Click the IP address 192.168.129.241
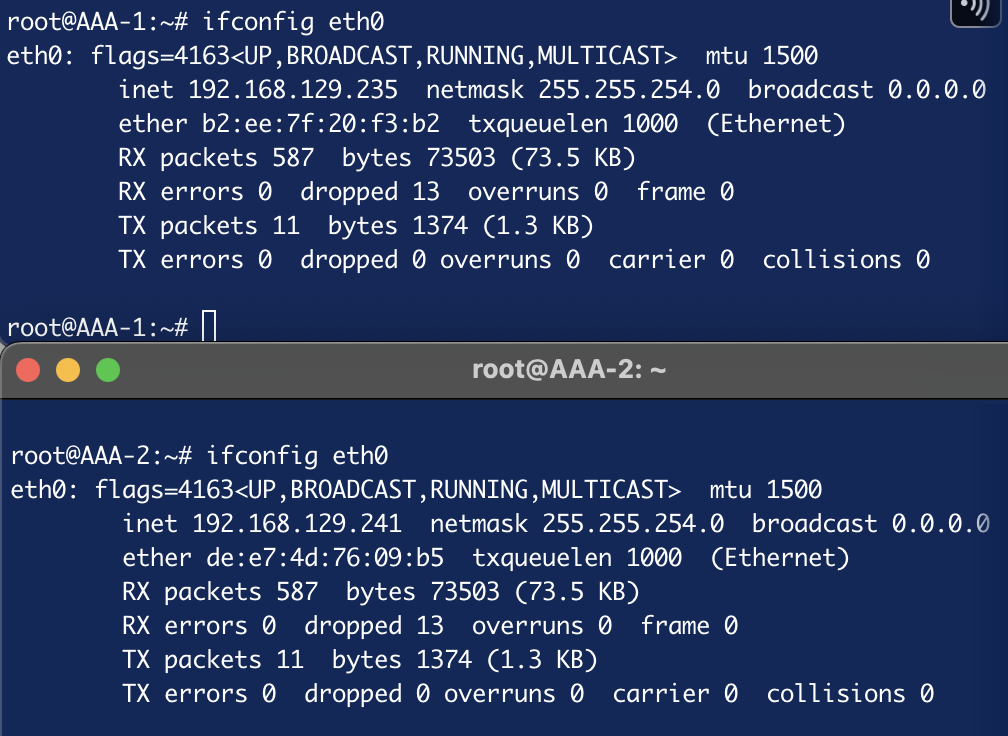1008x736 pixels. 296,524
